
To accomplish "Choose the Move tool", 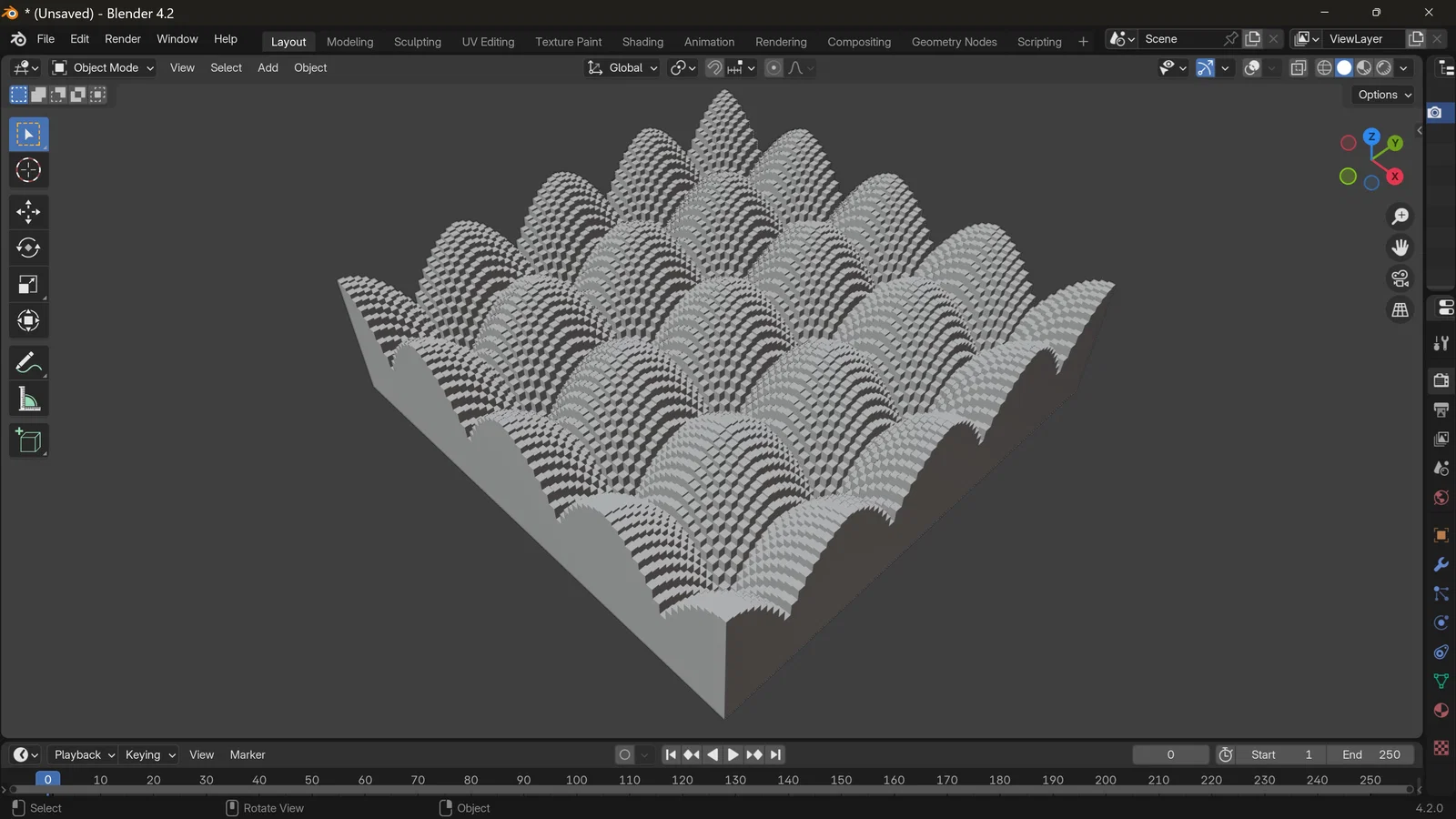I will pyautogui.click(x=28, y=211).
